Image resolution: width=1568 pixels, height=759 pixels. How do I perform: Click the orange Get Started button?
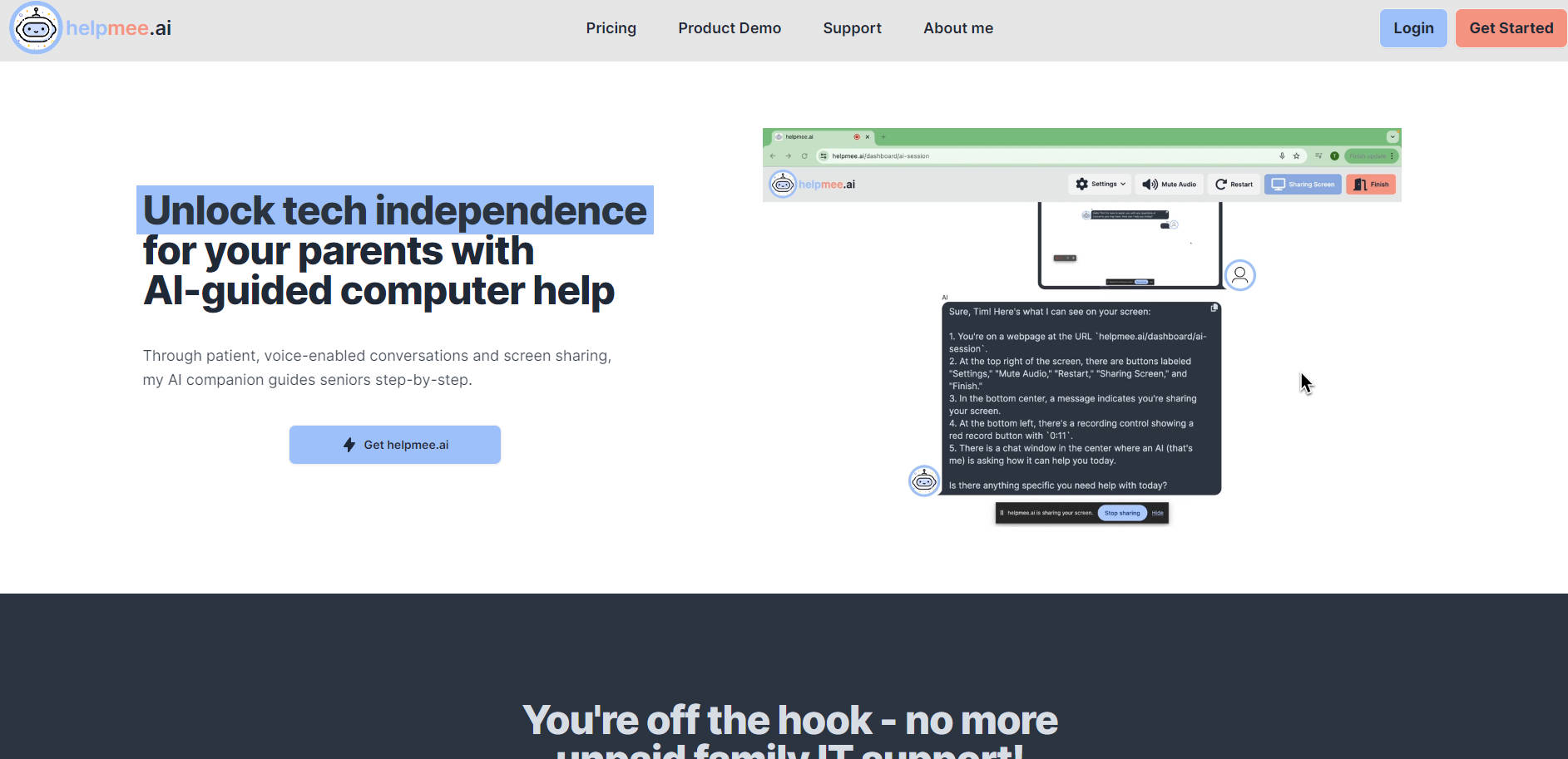click(1511, 28)
